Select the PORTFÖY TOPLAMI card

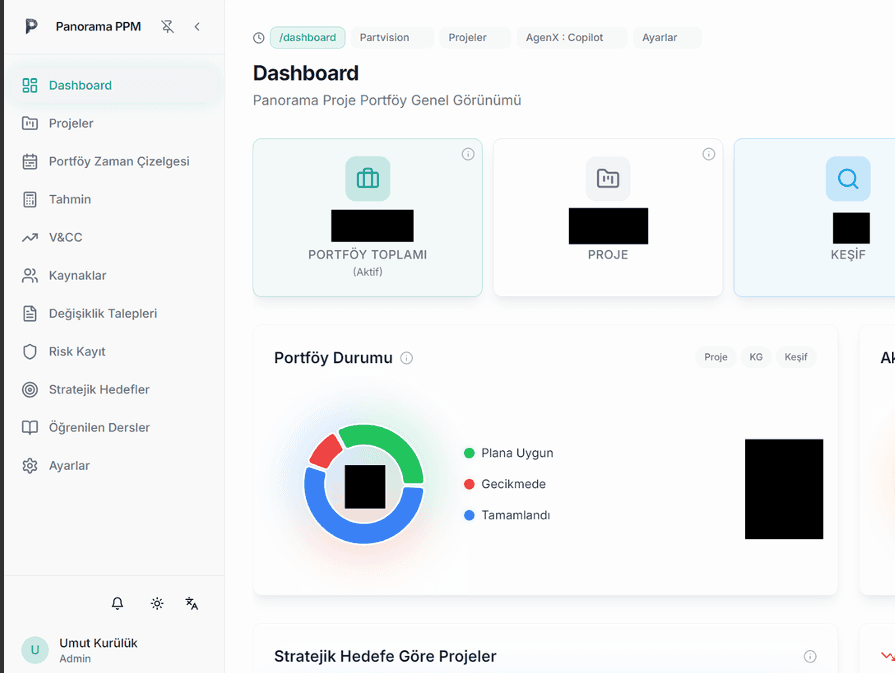[x=368, y=217]
